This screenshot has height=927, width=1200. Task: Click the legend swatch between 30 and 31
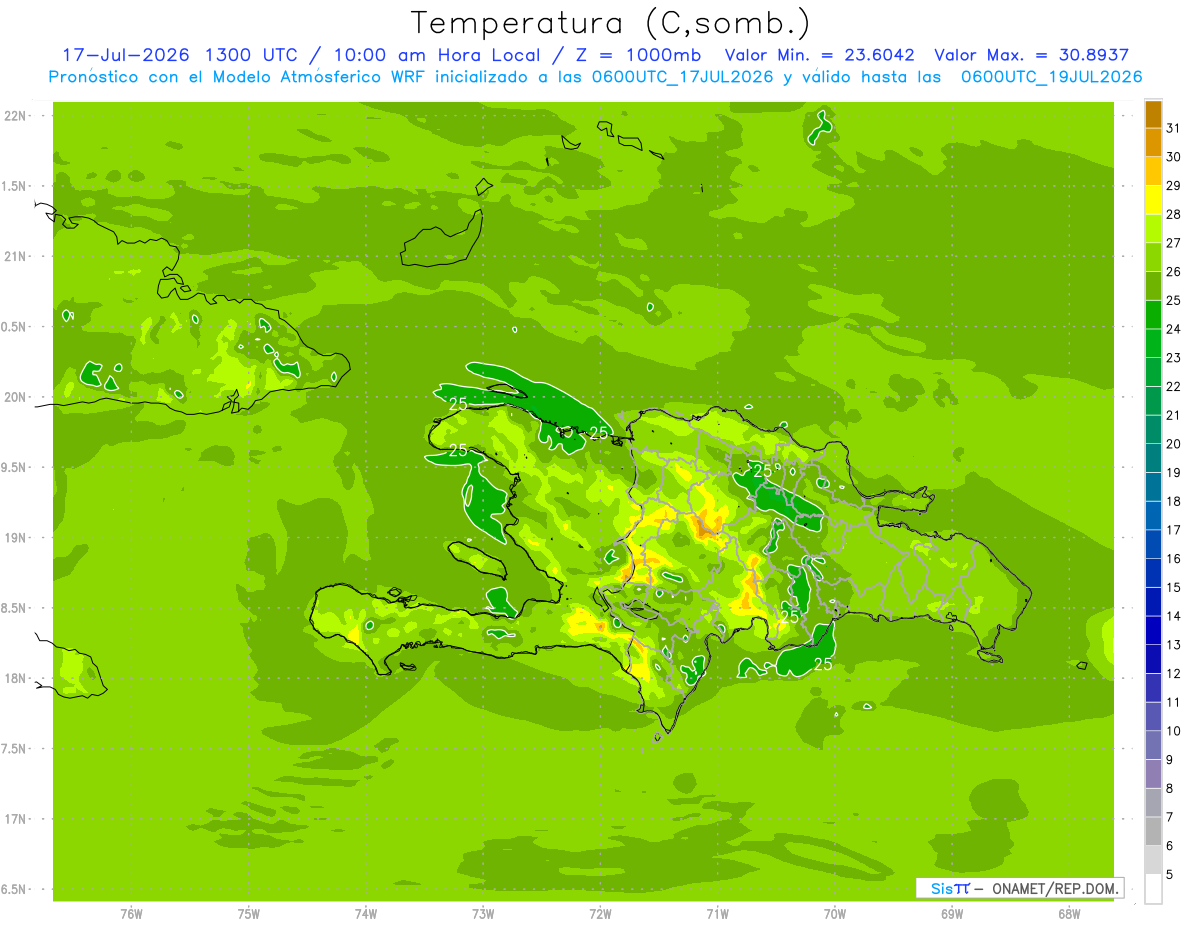[1153, 142]
